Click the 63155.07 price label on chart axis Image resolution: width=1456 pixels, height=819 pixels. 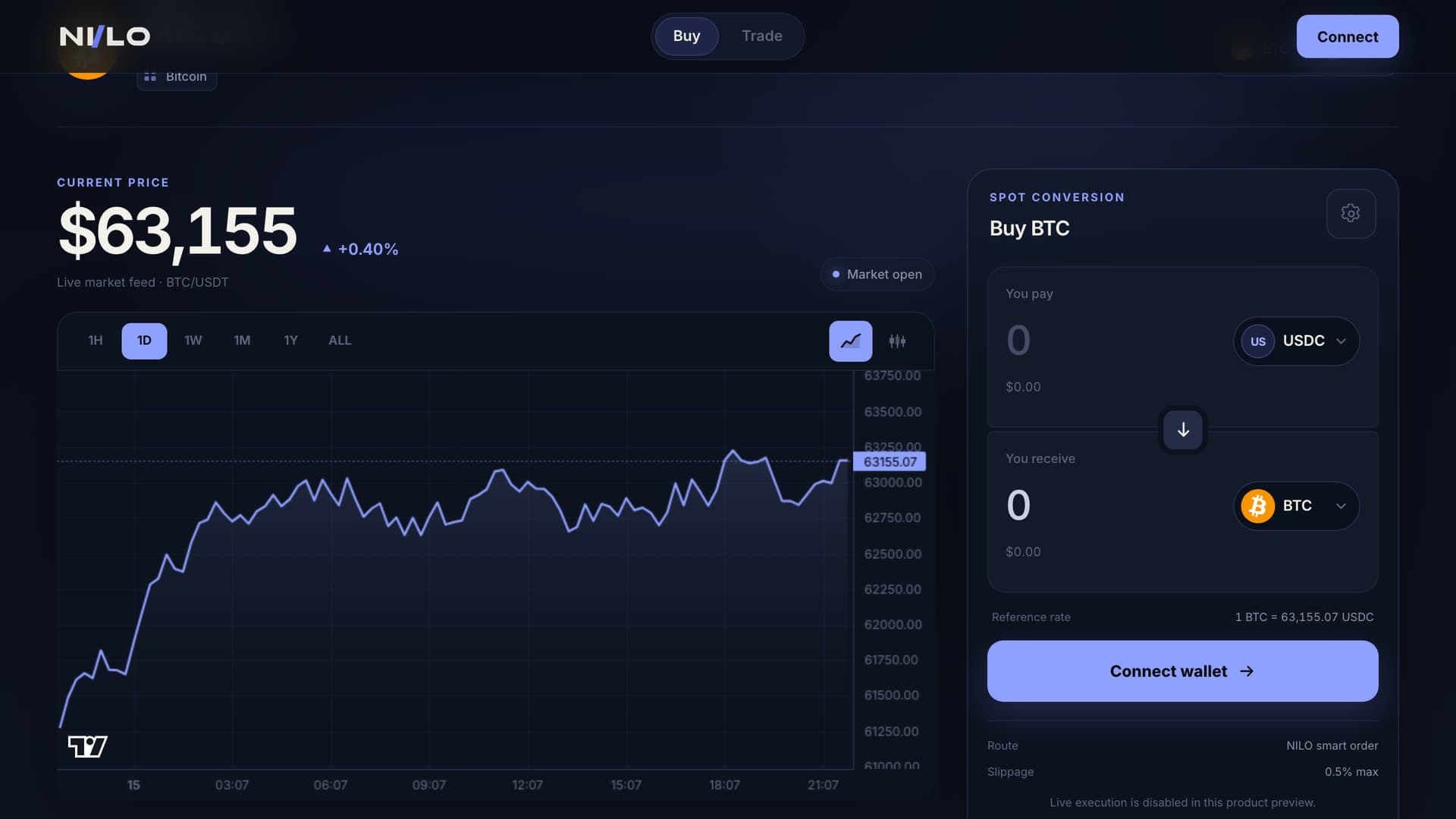point(890,462)
